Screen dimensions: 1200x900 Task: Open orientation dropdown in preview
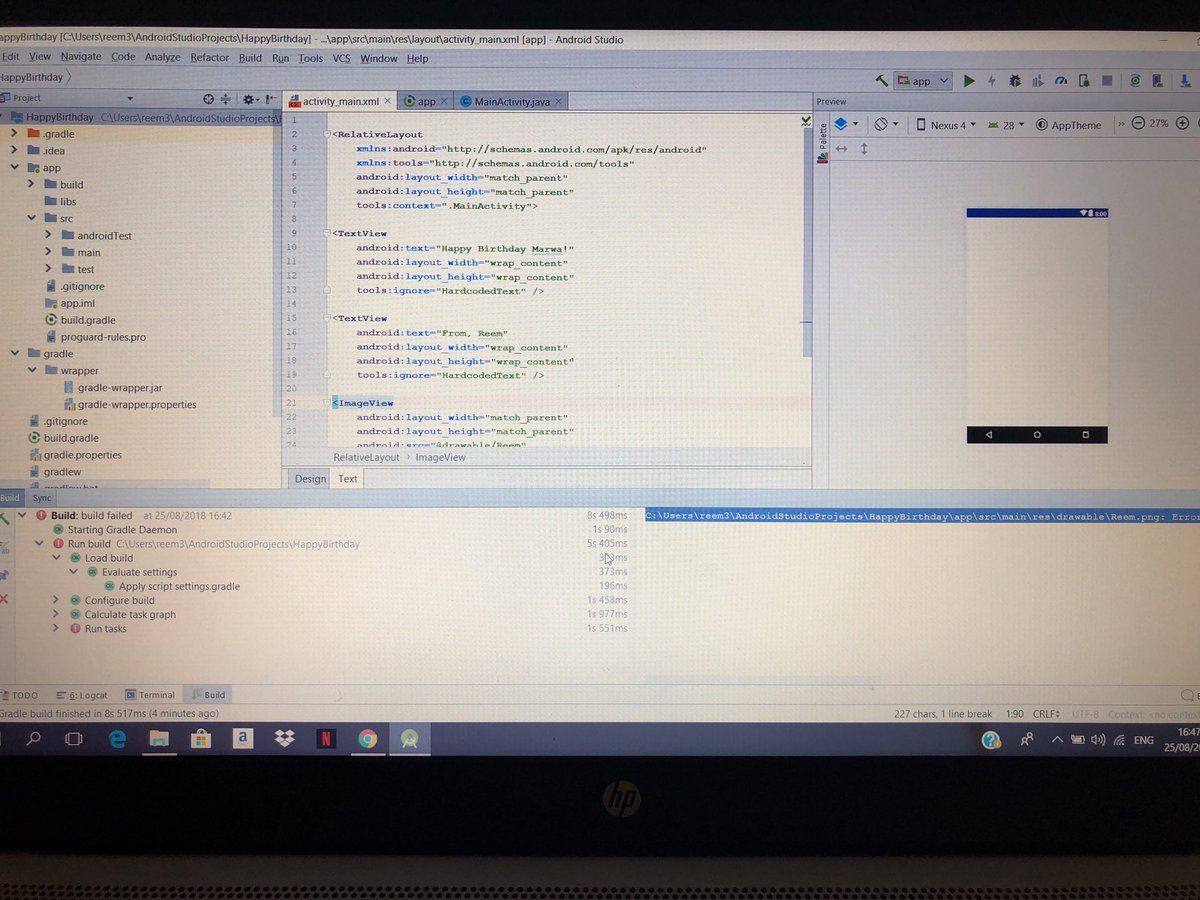(x=886, y=125)
